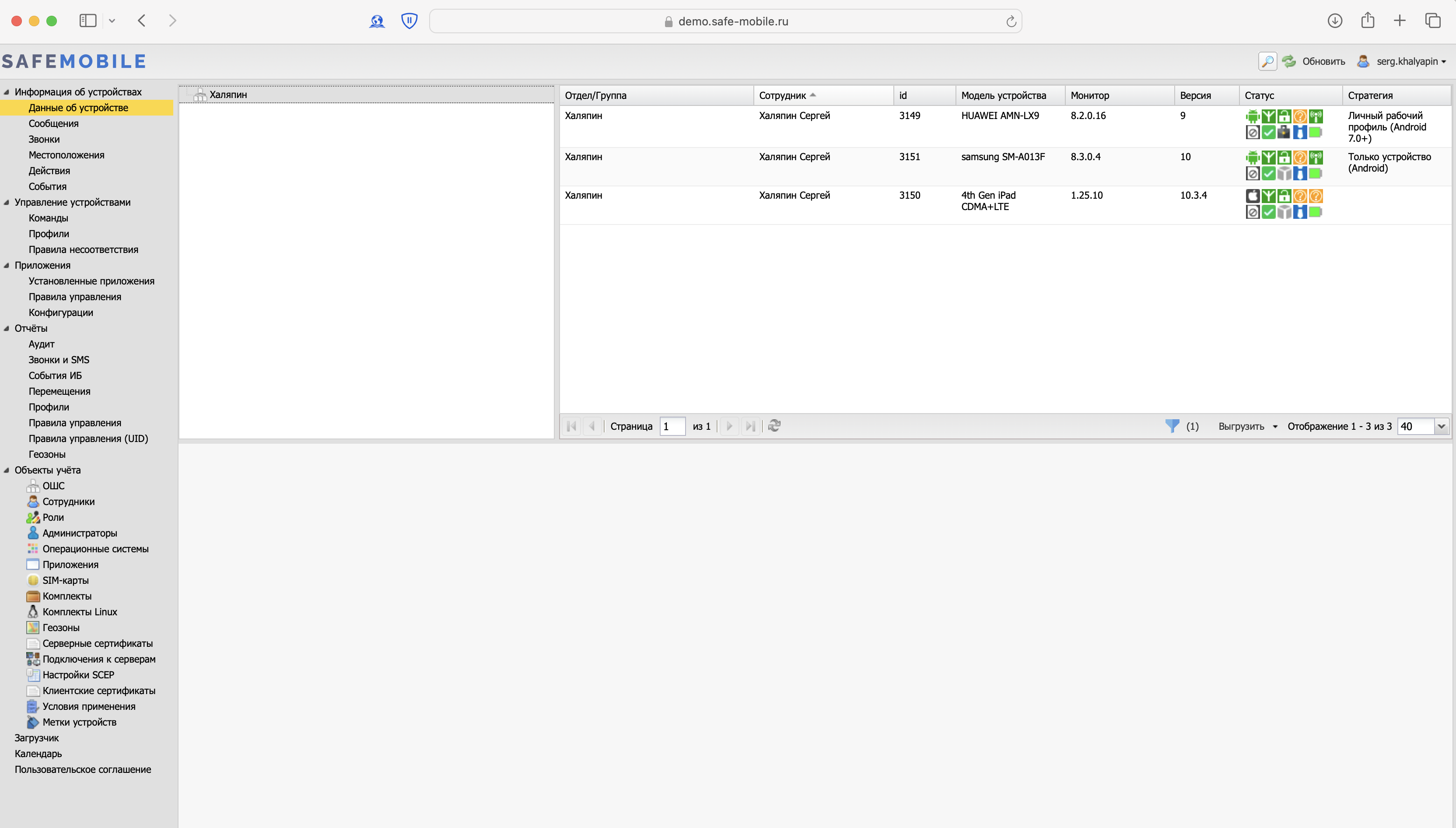Collapse the Отчёты tree section
1456x828 pixels.
[x=7, y=328]
